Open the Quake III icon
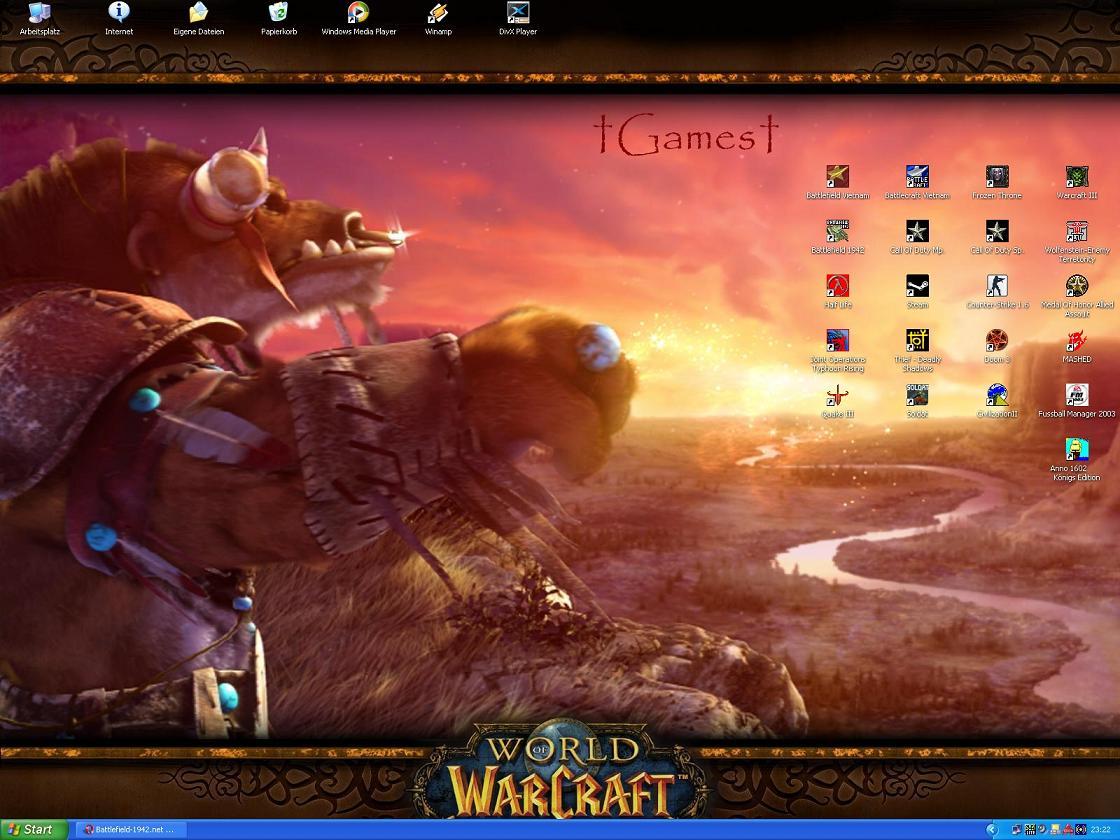 [x=837, y=396]
